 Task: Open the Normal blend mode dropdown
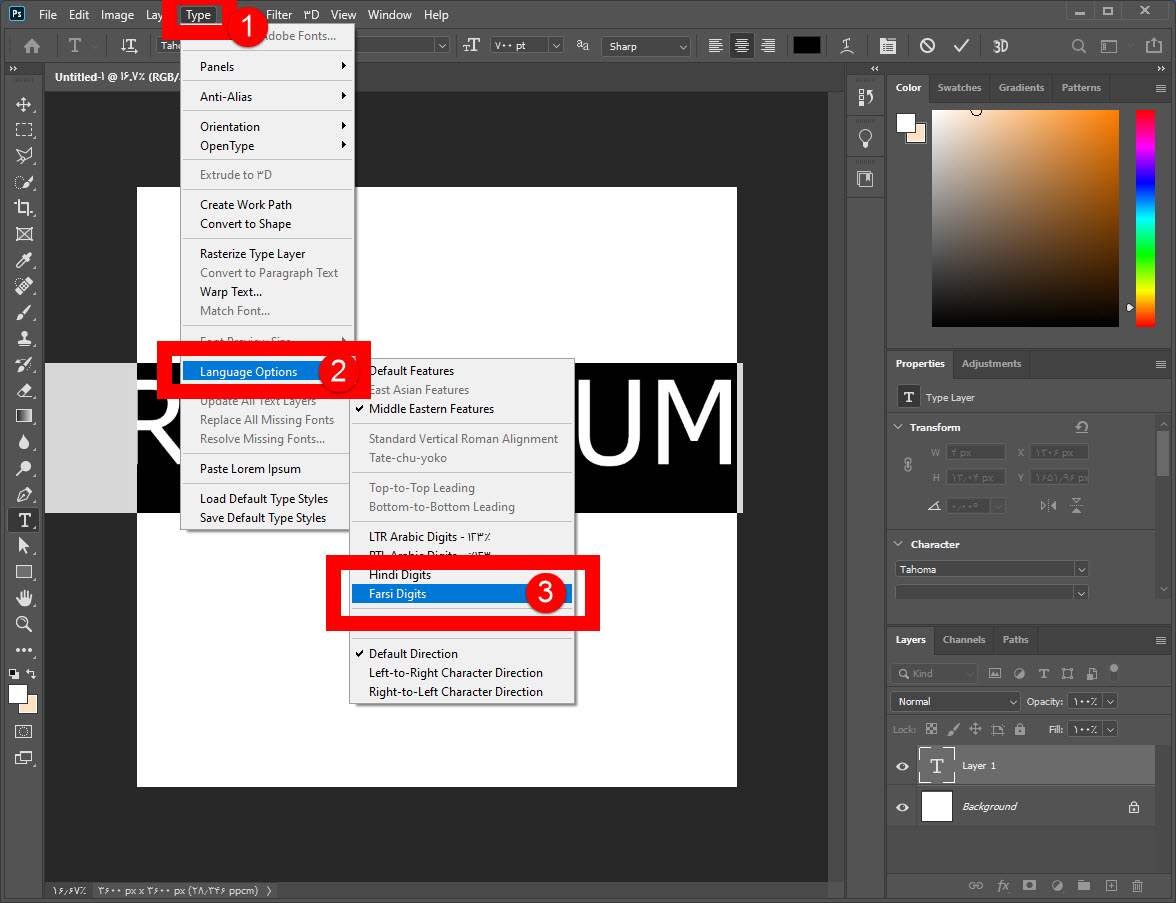point(955,702)
